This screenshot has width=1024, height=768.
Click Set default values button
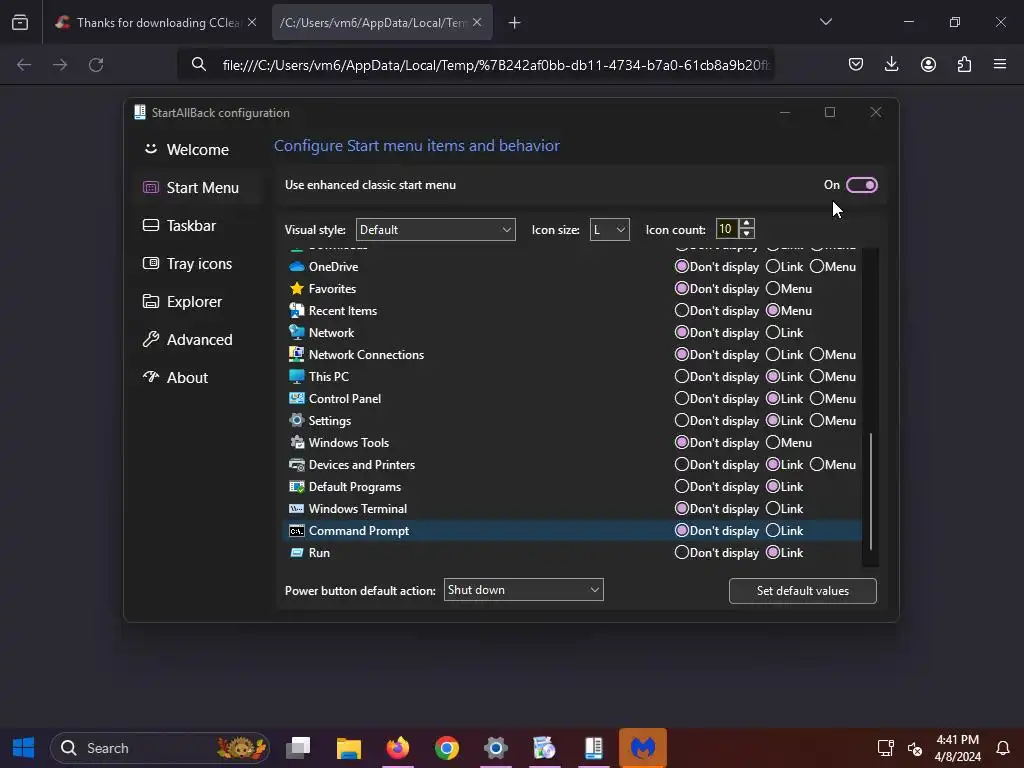point(803,591)
